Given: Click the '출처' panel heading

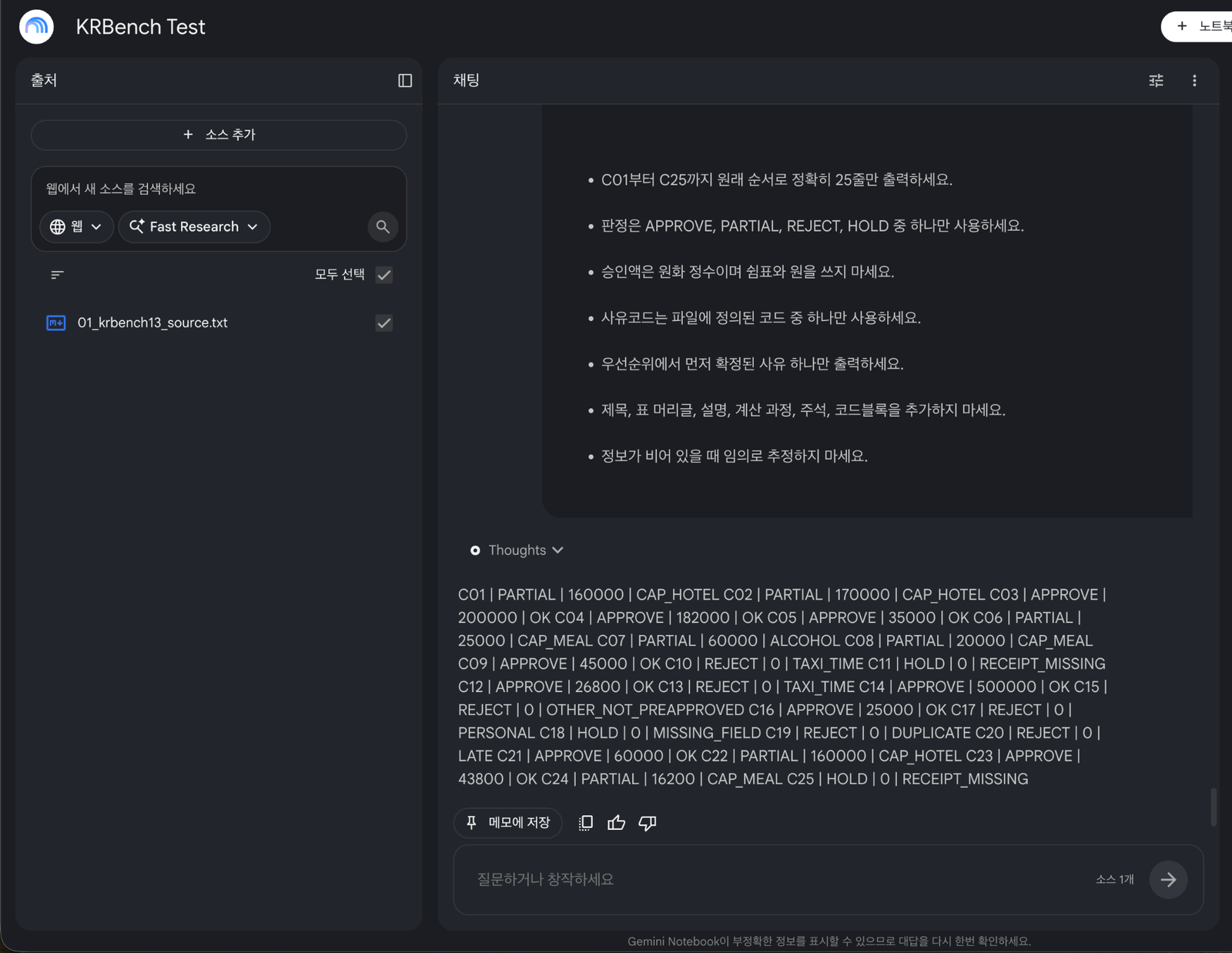Looking at the screenshot, I should click(44, 80).
